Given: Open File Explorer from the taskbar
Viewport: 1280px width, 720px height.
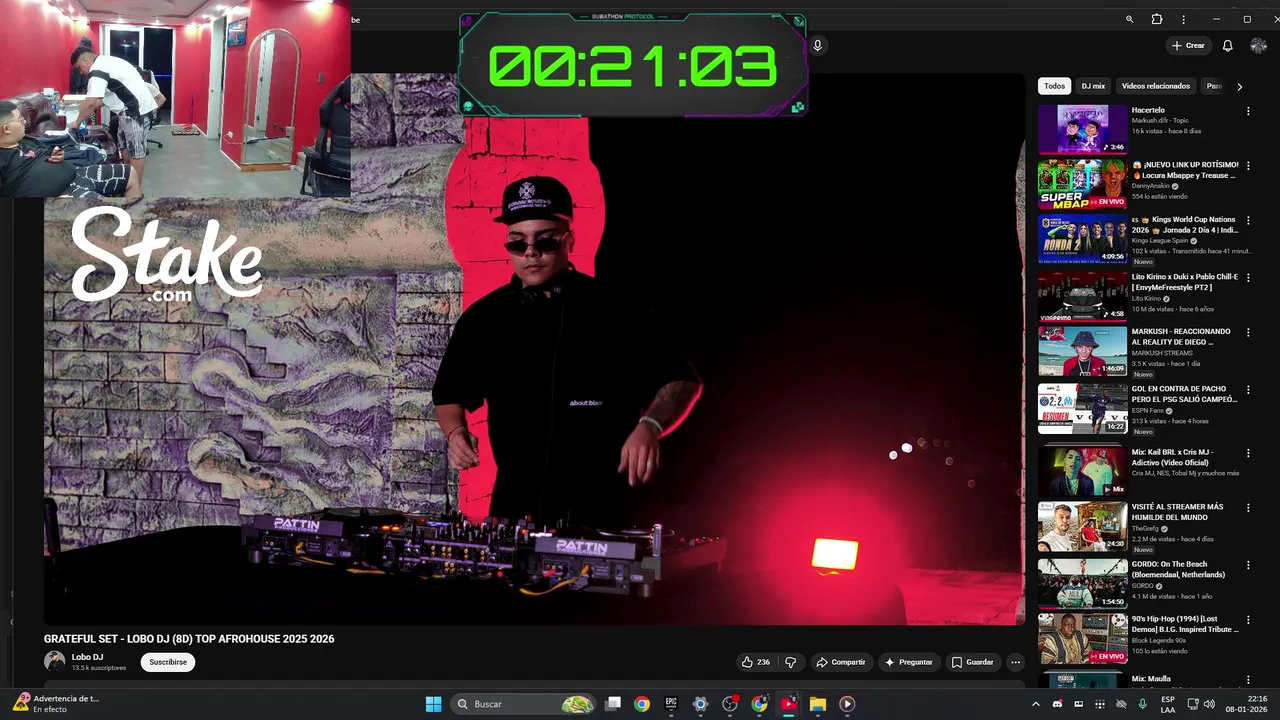Looking at the screenshot, I should click(x=818, y=704).
